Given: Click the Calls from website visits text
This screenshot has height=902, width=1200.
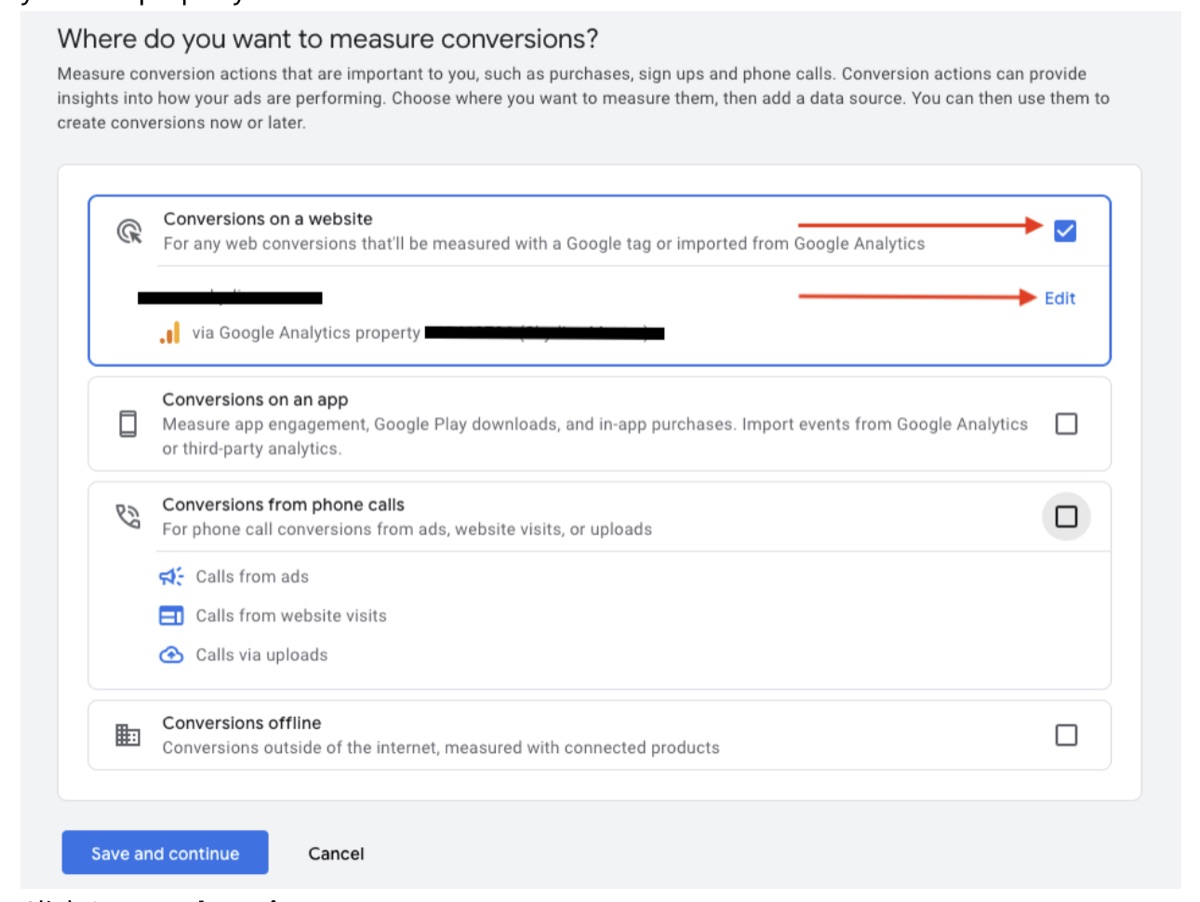Looking at the screenshot, I should click(291, 616).
